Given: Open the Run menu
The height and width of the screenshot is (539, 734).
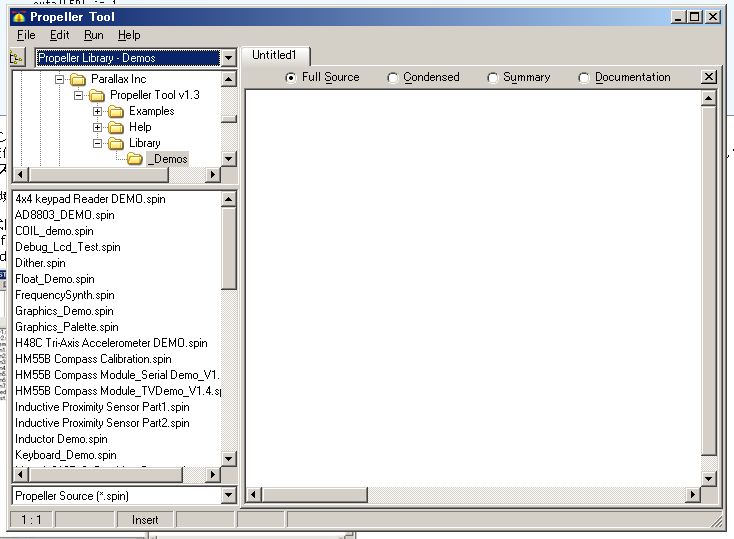Looking at the screenshot, I should click(x=93, y=35).
